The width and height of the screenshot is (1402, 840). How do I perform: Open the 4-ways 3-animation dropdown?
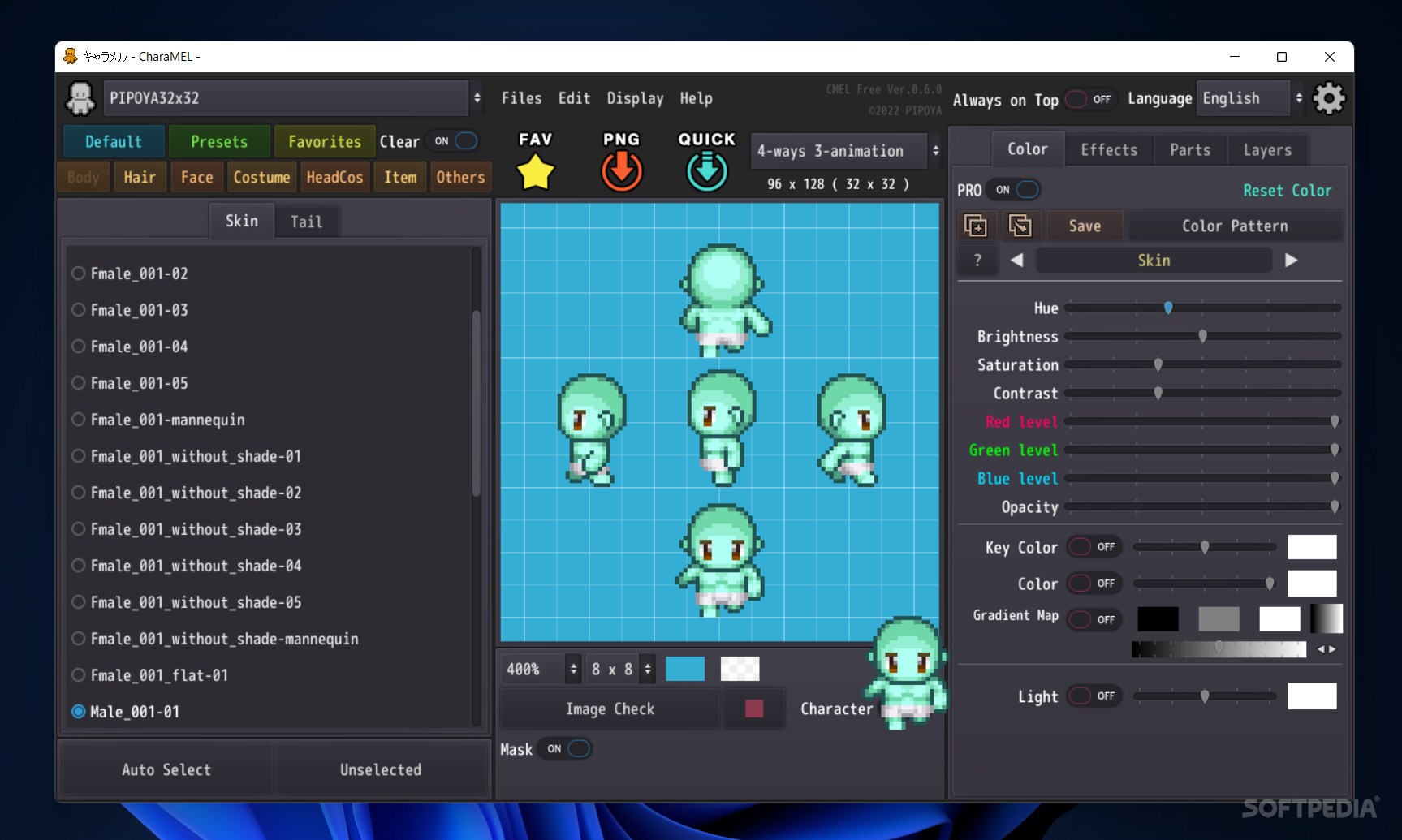(845, 151)
